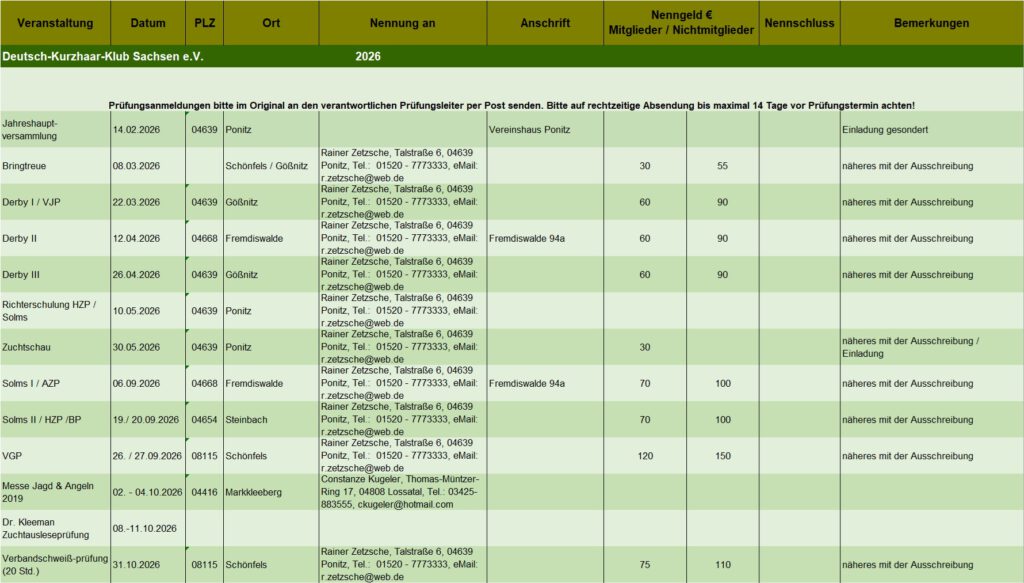Select the "Nennschluss" column header
1024x583 pixels.
click(x=799, y=23)
